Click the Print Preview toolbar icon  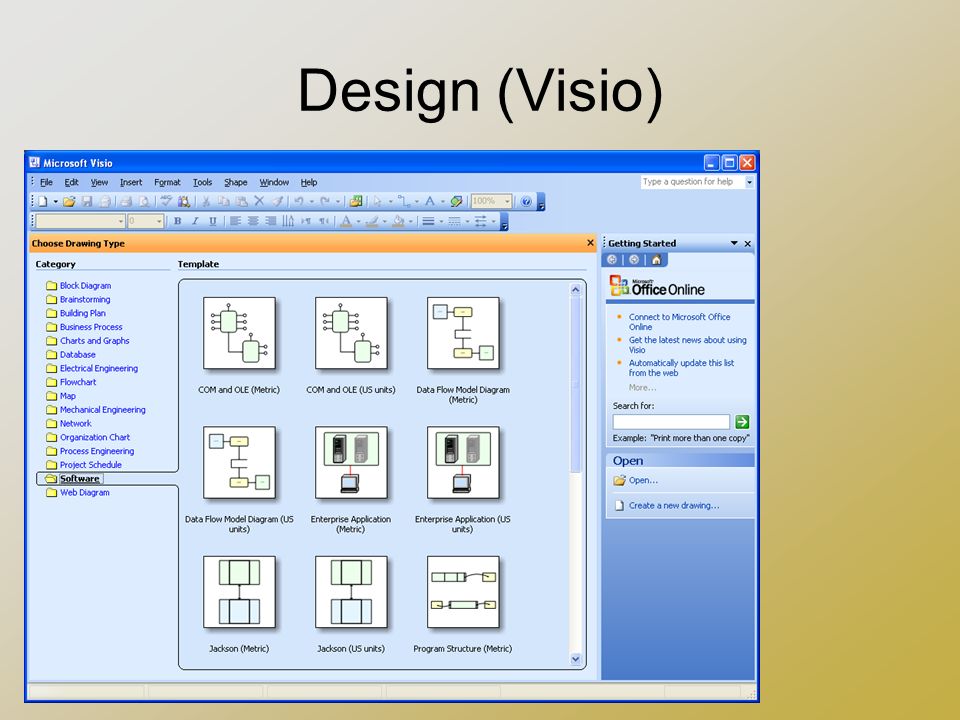pyautogui.click(x=144, y=201)
